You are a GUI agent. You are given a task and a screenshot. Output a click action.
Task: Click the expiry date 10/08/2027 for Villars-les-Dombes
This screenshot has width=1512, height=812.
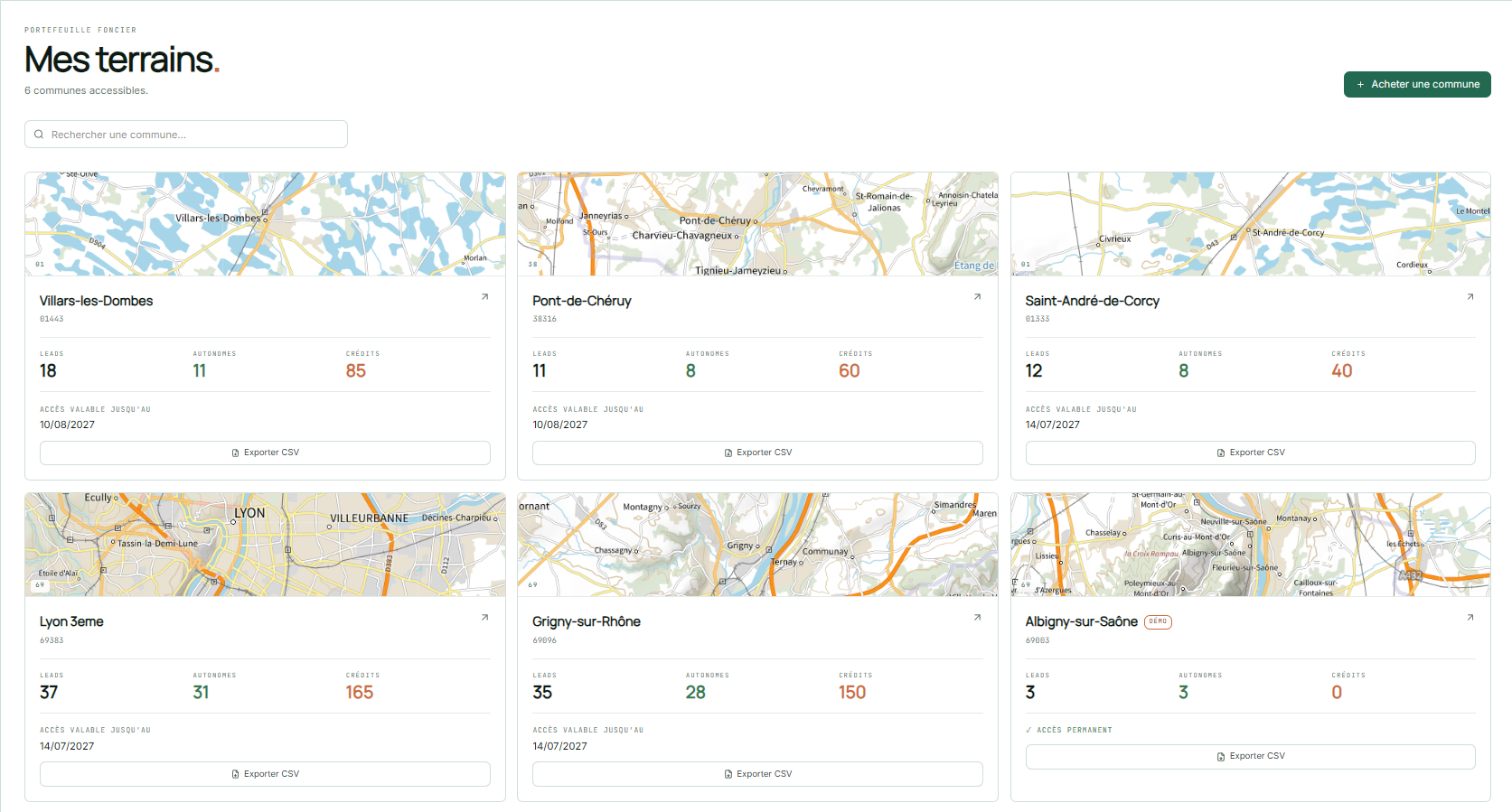point(67,425)
